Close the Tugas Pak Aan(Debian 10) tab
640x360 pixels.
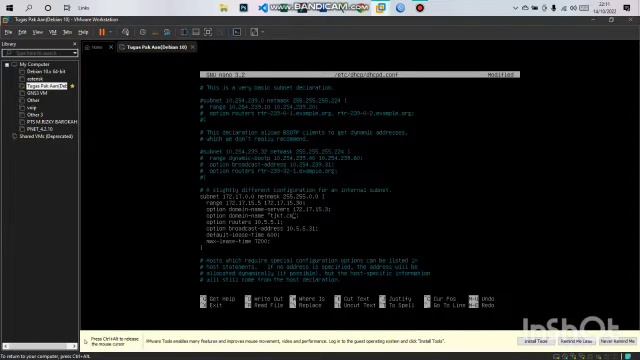(x=193, y=47)
